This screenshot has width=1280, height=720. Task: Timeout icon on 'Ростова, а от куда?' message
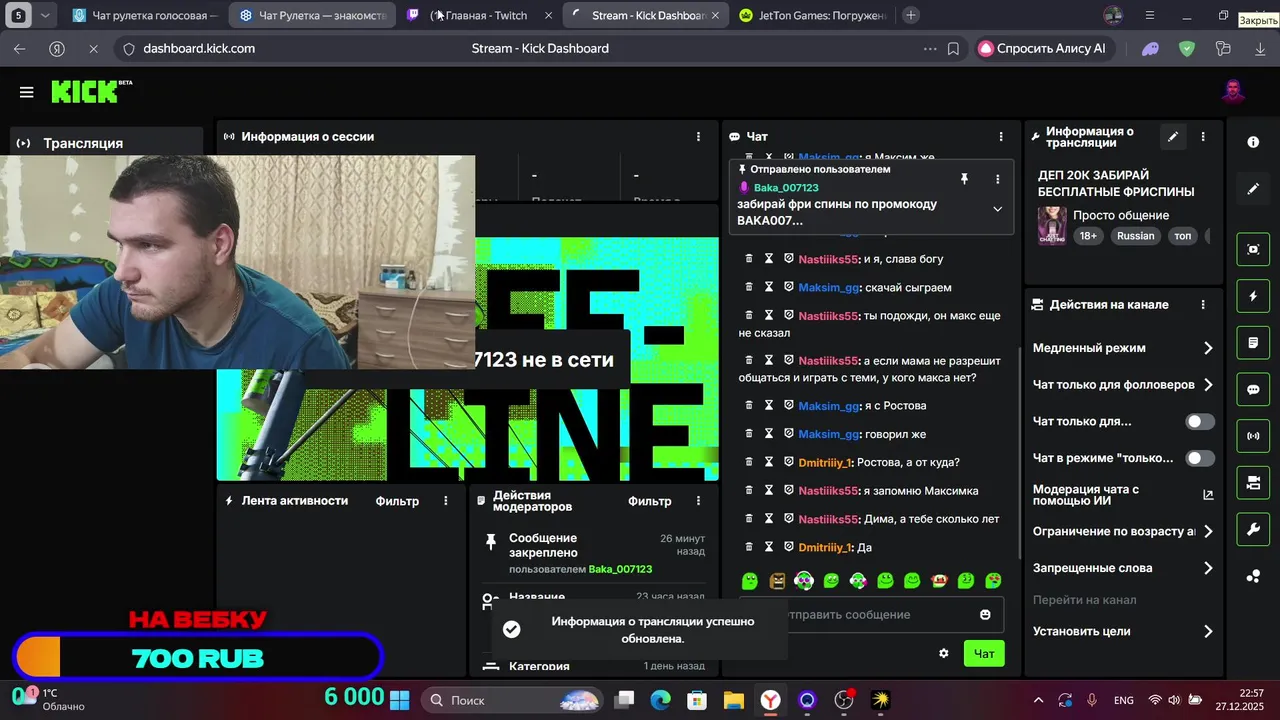pos(769,462)
